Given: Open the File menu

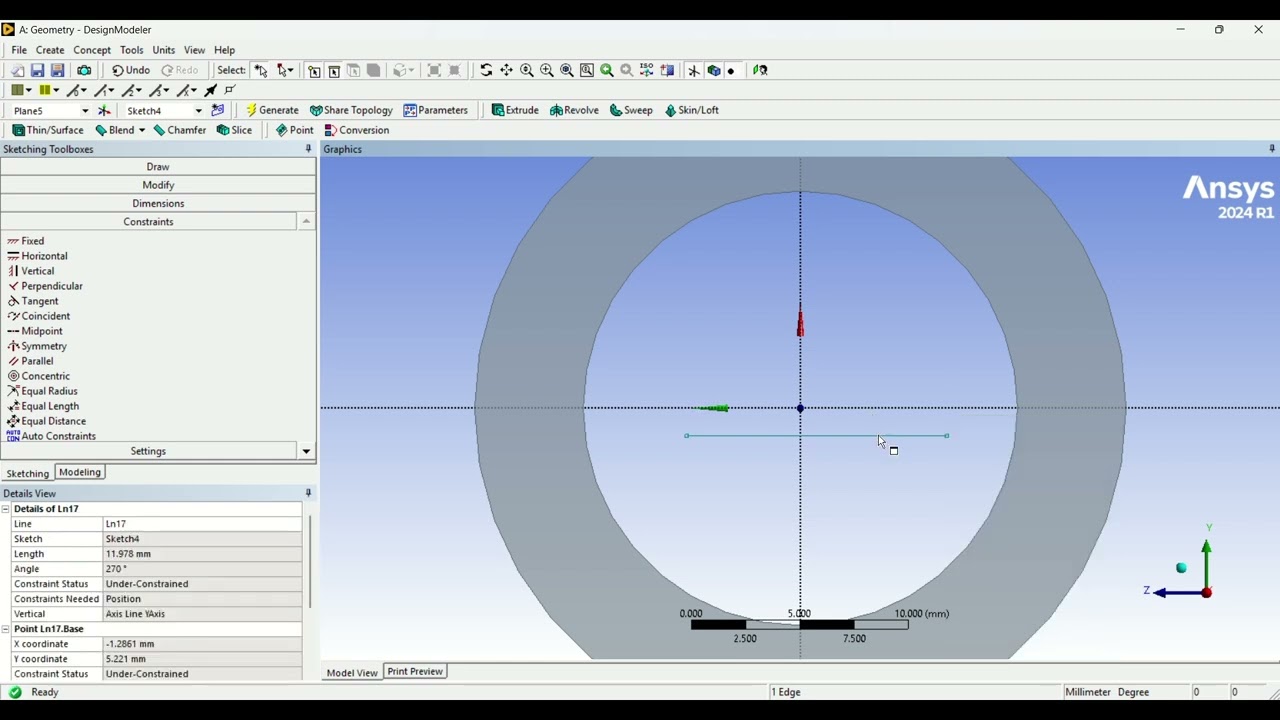Looking at the screenshot, I should click(x=19, y=50).
